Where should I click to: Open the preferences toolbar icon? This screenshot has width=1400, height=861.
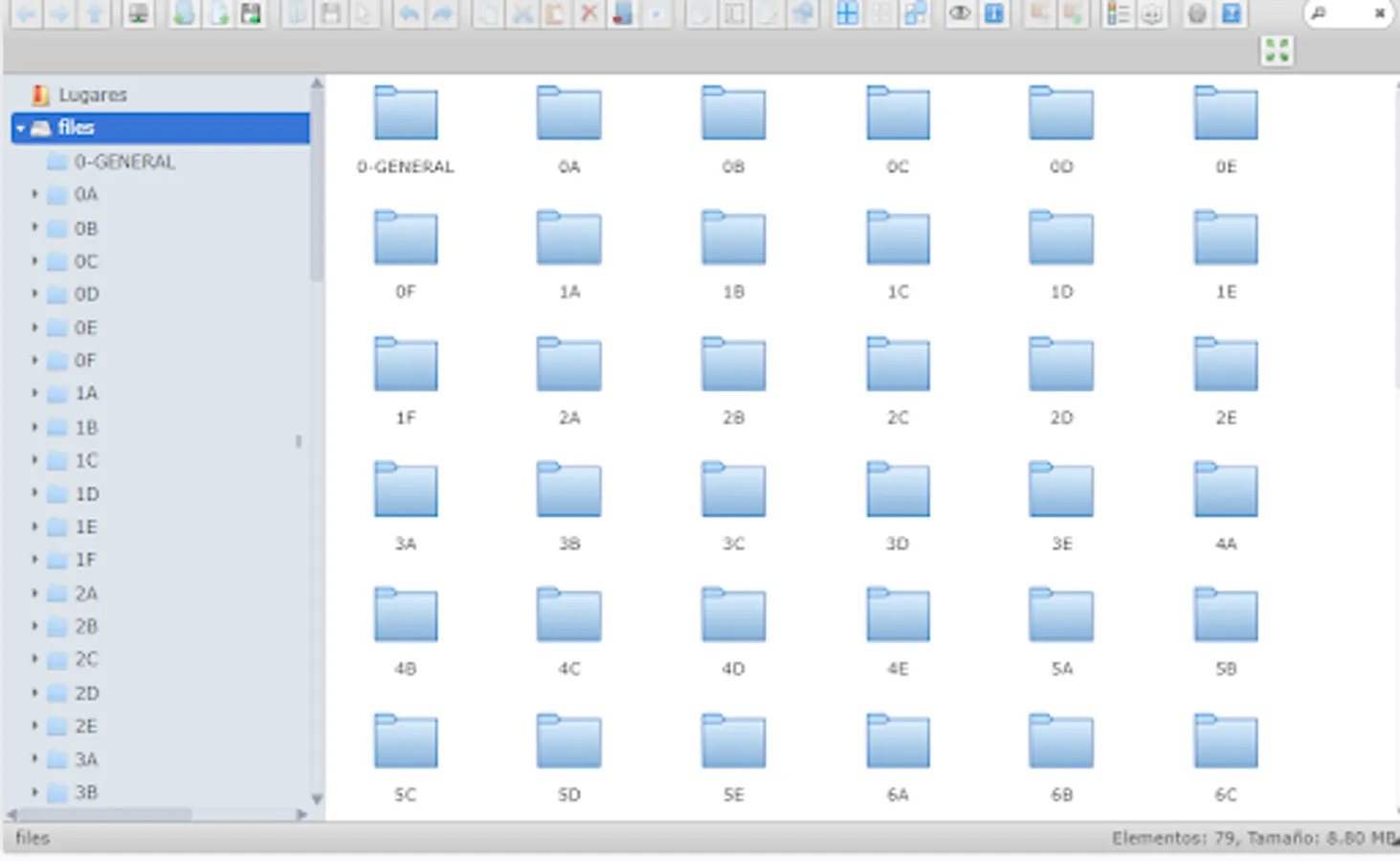[x=1197, y=14]
